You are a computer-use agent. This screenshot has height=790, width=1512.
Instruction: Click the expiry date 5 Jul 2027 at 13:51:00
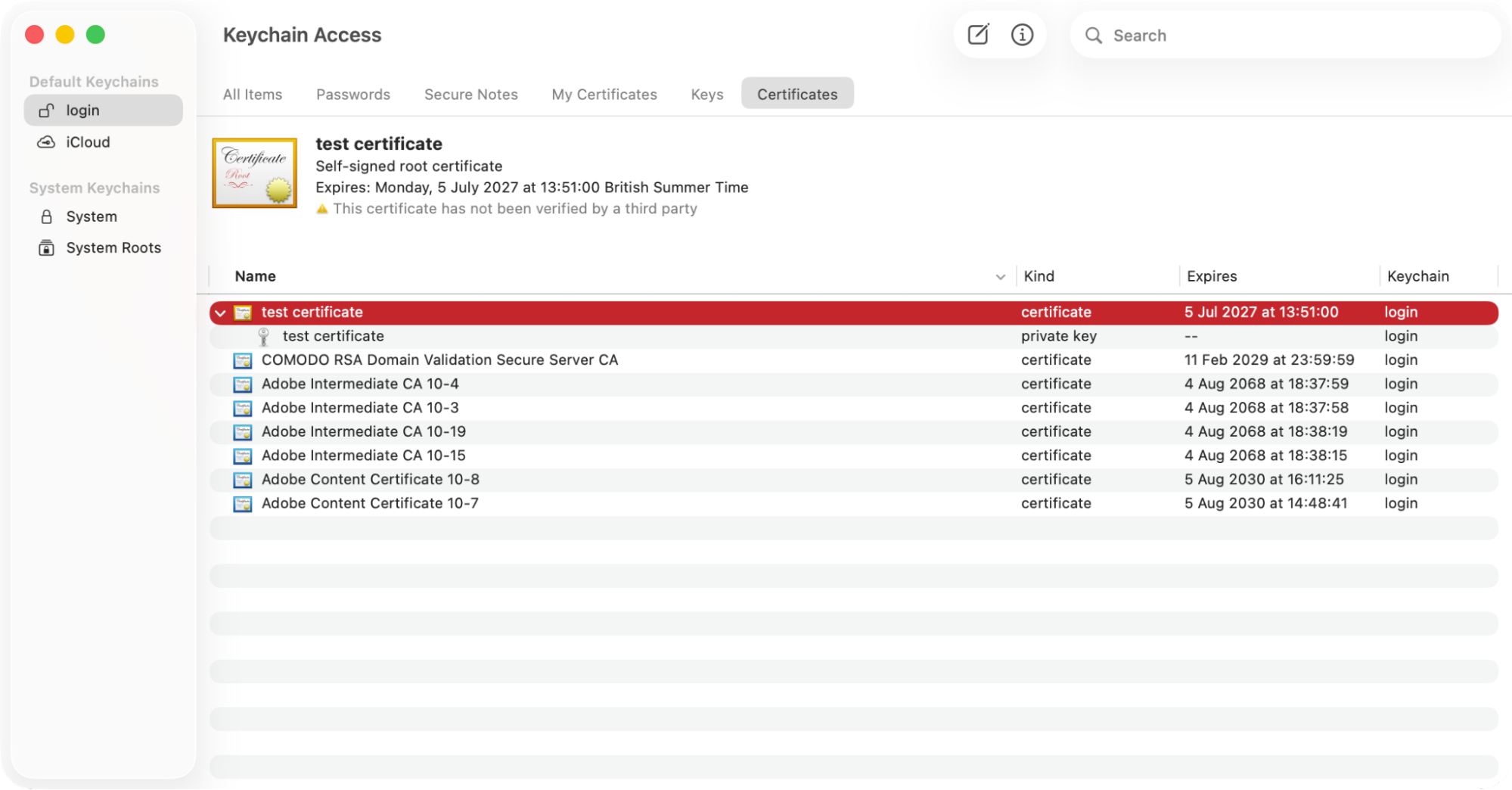coord(1261,313)
